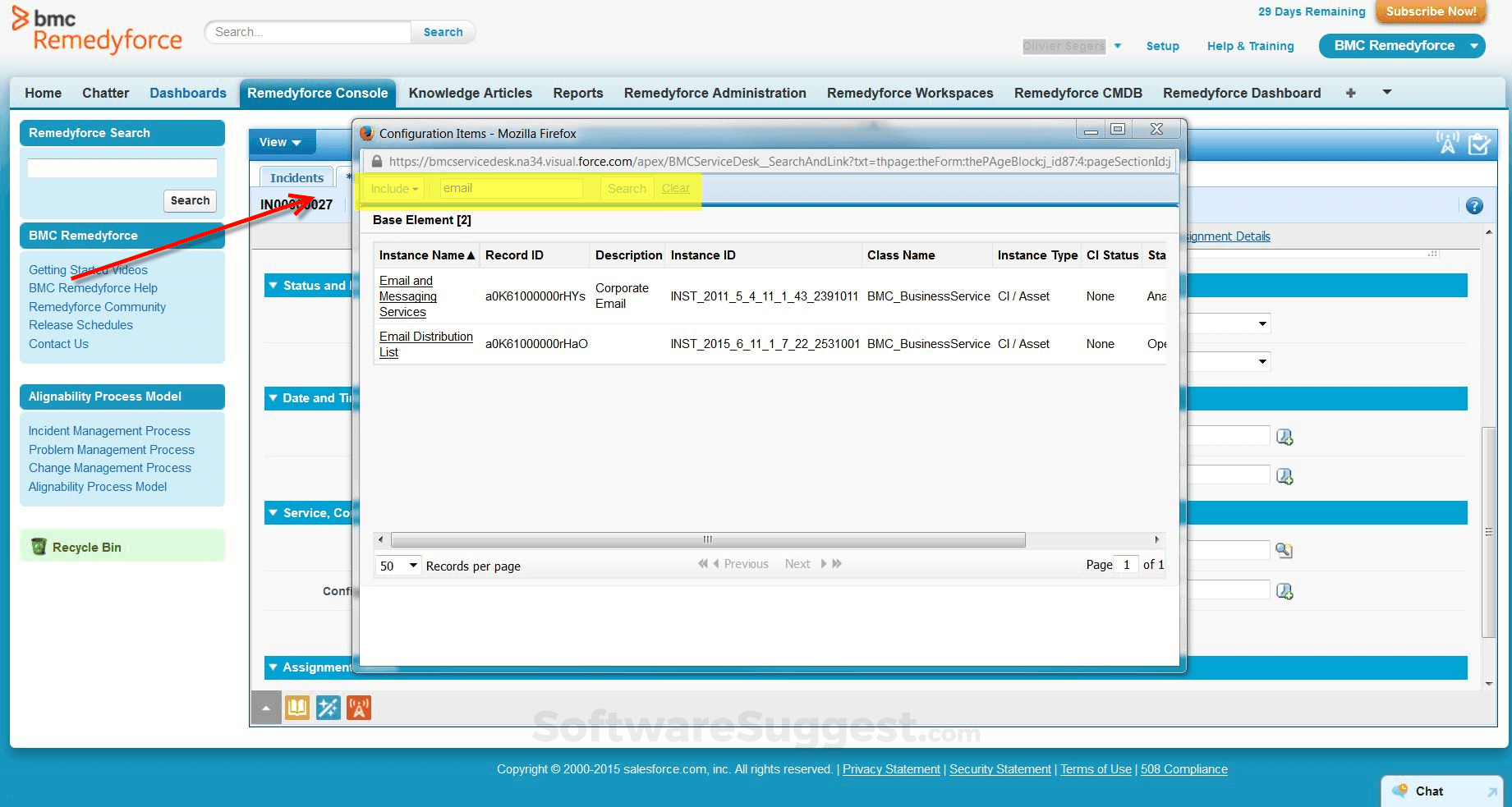Switch to the Chatter tab
Screen dimensions: 1512x807
(x=105, y=93)
